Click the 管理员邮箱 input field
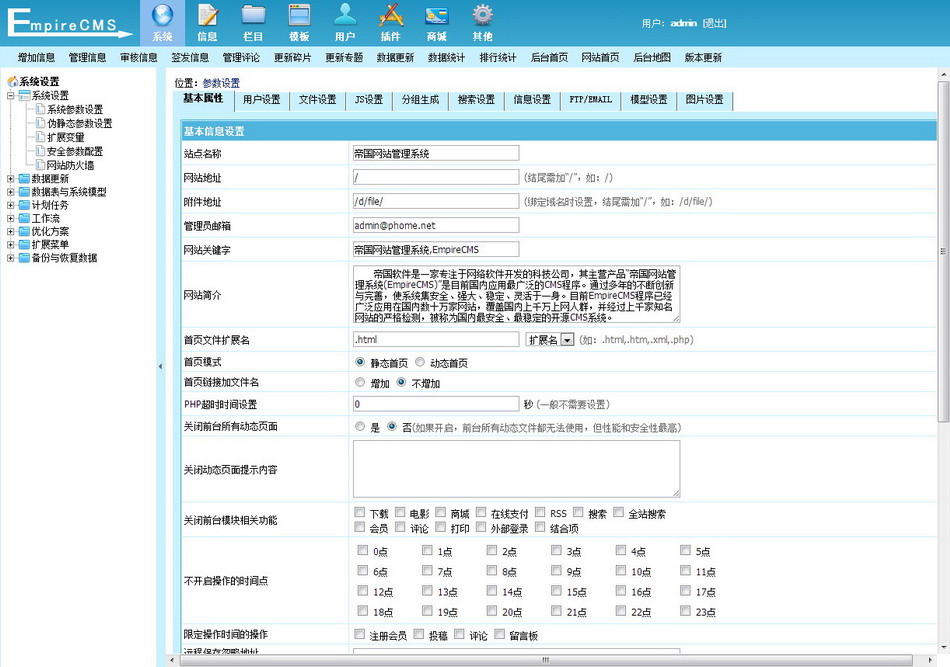 pyautogui.click(x=436, y=225)
